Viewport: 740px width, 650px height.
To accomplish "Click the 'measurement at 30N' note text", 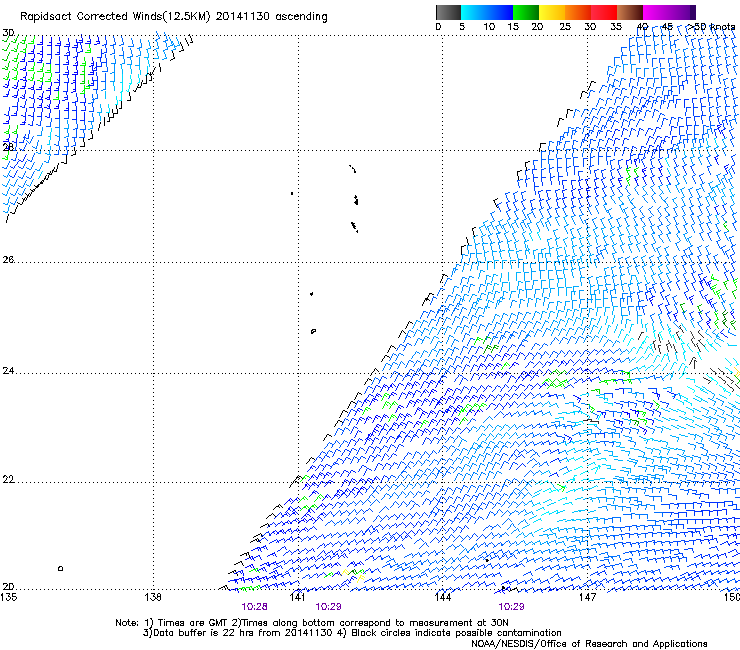I will pyautogui.click(x=459, y=623).
